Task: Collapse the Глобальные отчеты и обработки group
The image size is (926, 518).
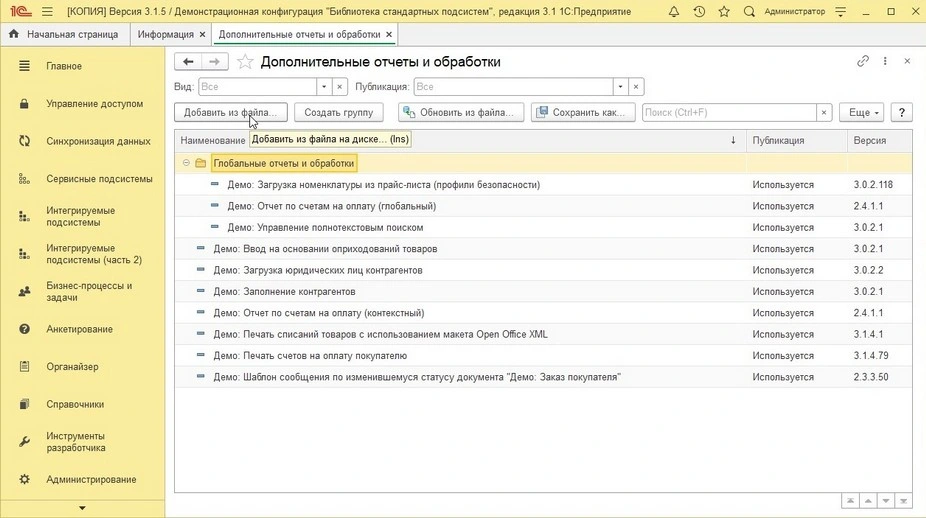Action: point(186,163)
